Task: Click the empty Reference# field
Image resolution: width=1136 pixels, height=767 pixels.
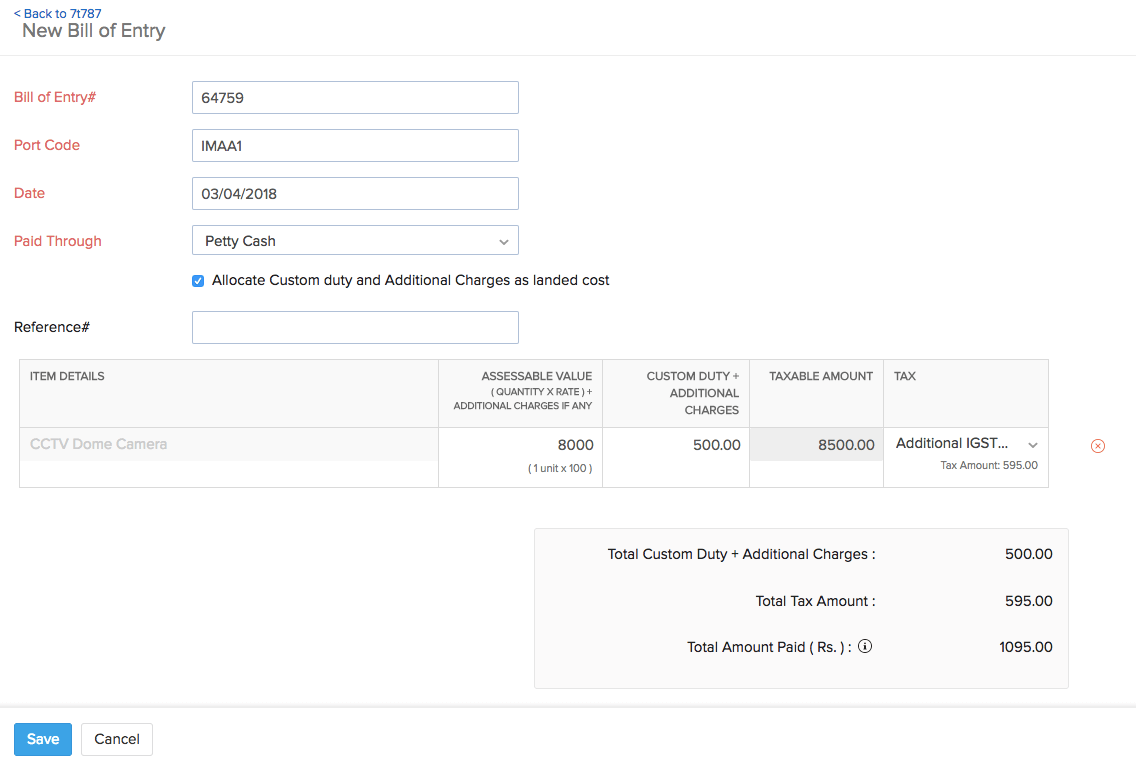Action: [x=355, y=327]
